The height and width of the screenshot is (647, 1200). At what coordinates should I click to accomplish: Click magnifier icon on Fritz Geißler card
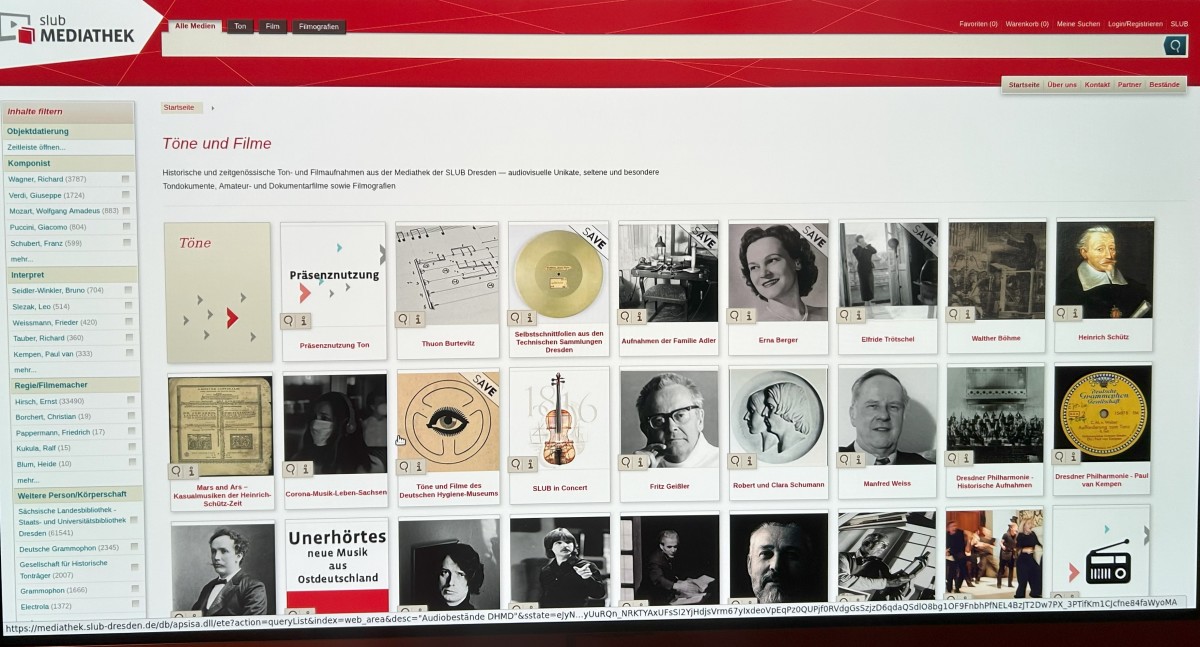626,462
